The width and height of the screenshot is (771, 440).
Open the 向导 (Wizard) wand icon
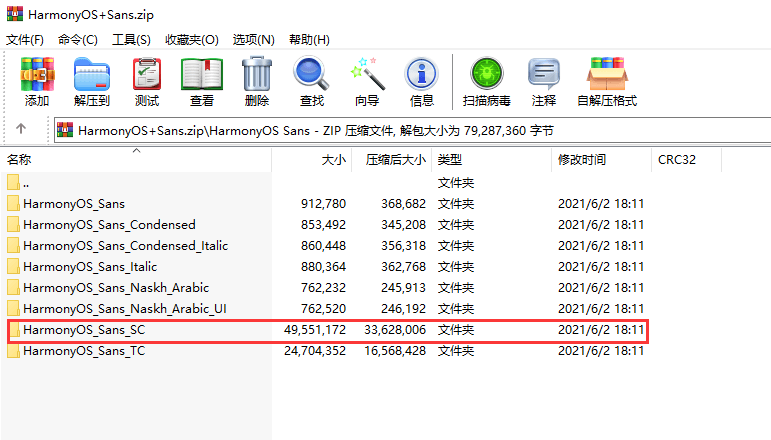coord(367,74)
